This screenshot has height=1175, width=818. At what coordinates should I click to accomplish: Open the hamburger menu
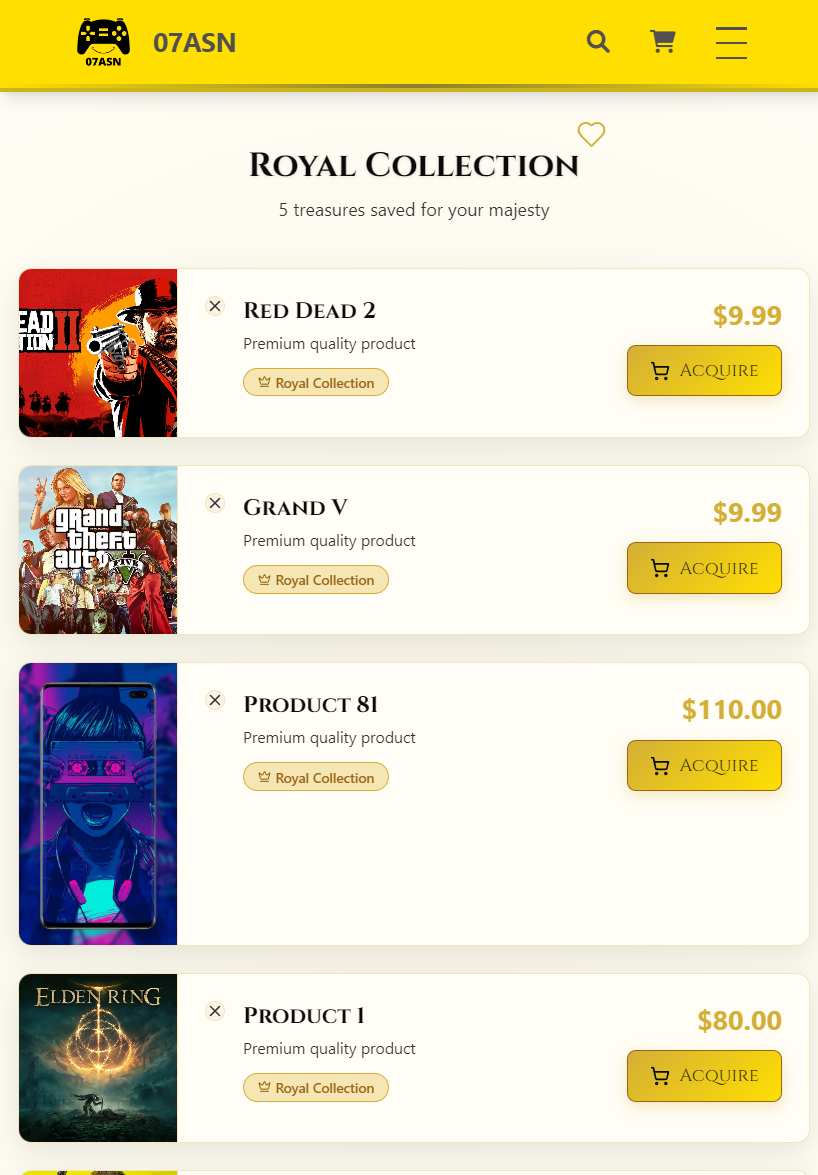(731, 43)
